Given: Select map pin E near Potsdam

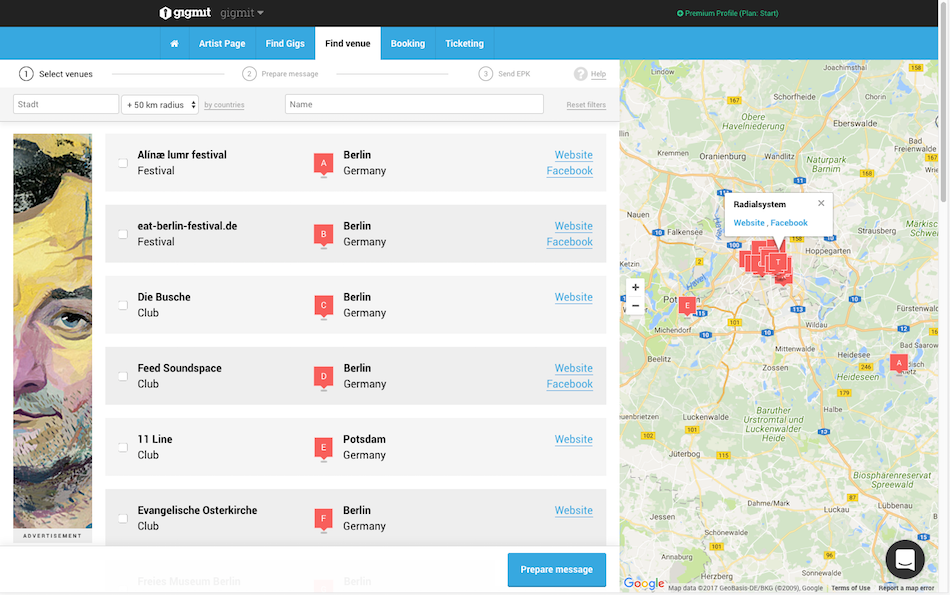Looking at the screenshot, I should (687, 306).
